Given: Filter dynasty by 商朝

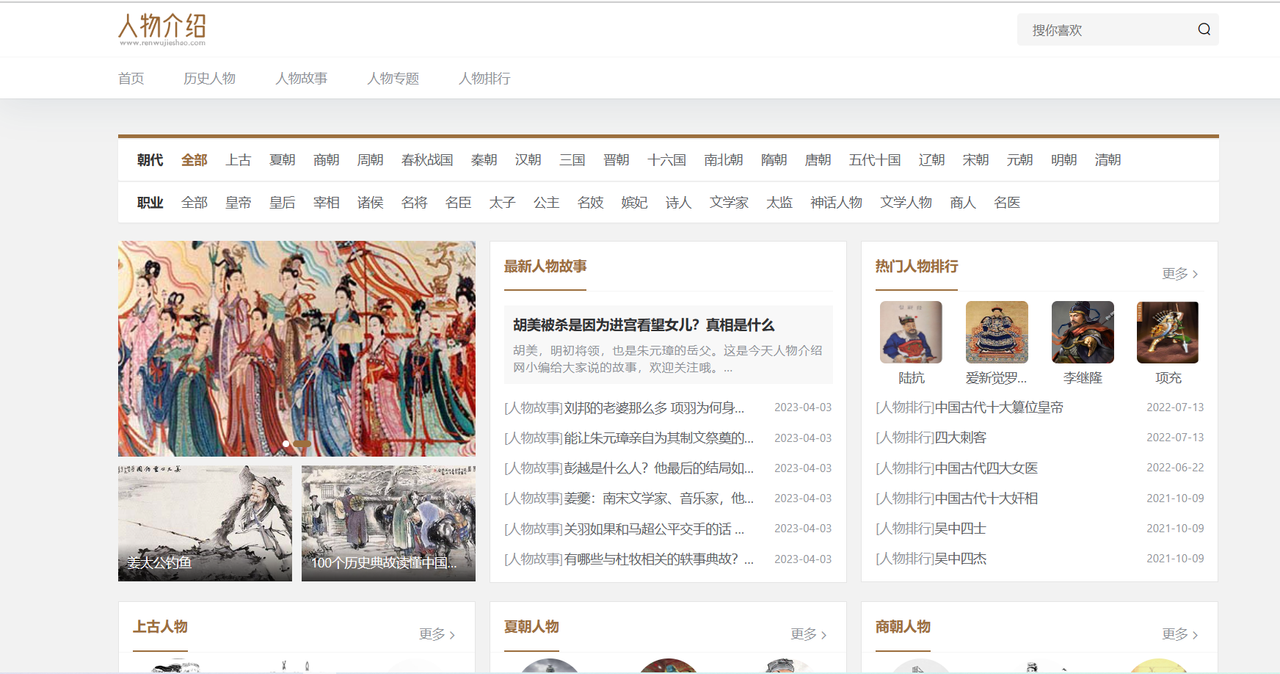Looking at the screenshot, I should 326,160.
